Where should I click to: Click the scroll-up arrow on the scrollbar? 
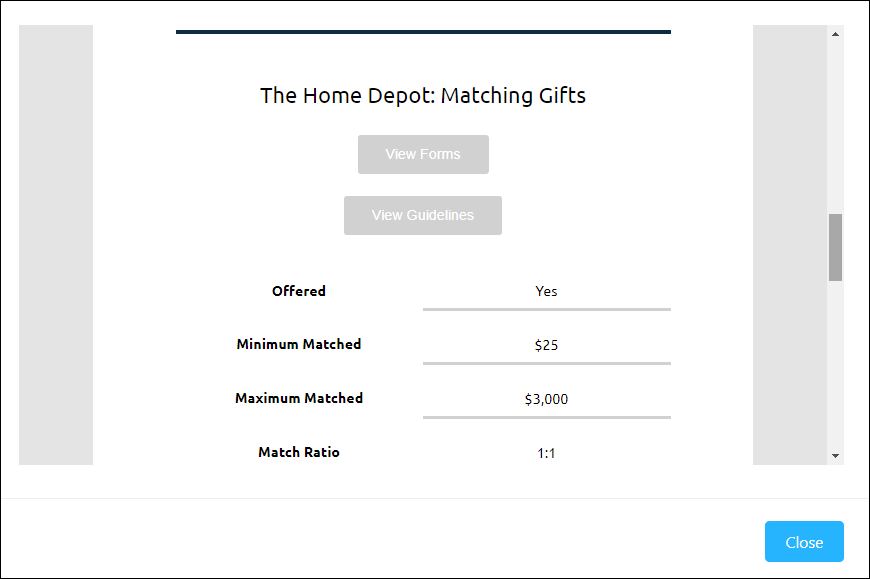pyautogui.click(x=836, y=33)
